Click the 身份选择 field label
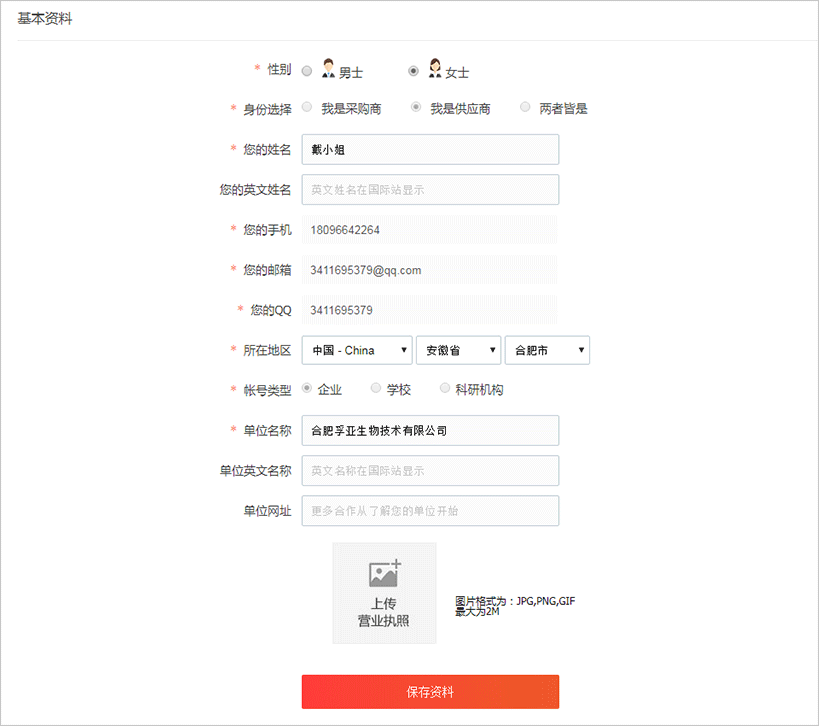Viewport: 819px width, 726px height. coord(267,109)
